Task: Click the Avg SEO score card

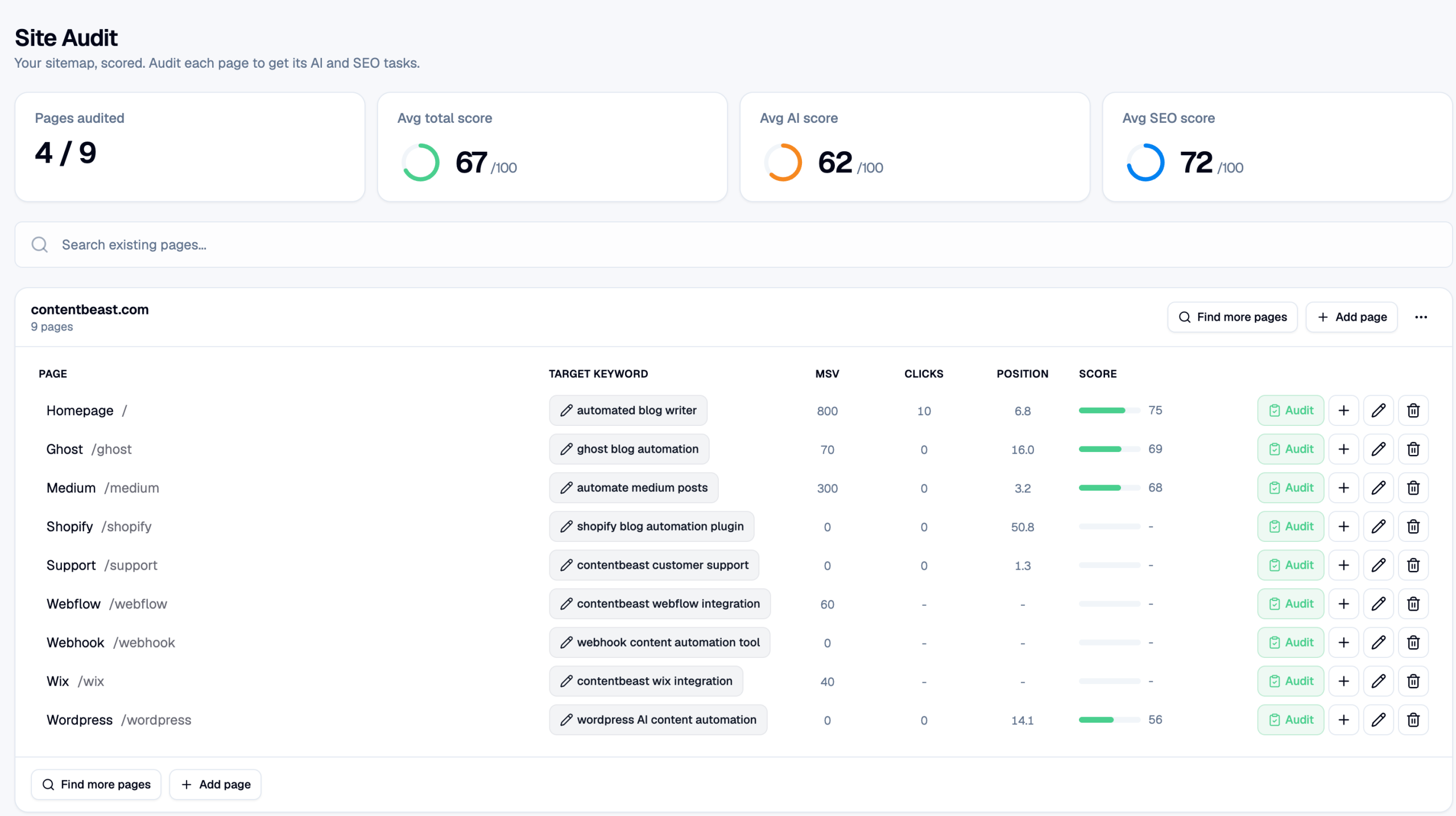Action: [1277, 147]
